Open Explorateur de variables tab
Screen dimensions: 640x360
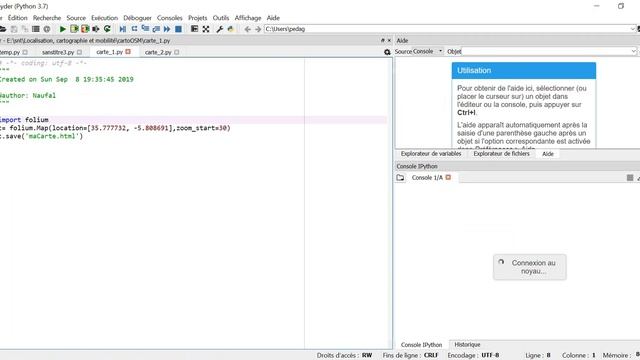[x=431, y=153]
